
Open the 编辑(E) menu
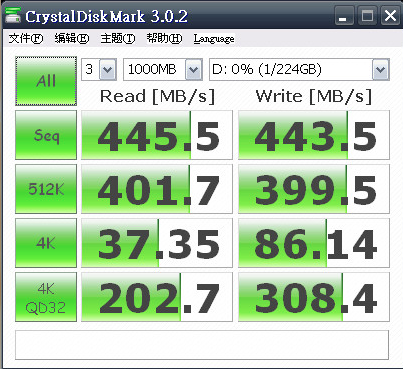pyautogui.click(x=72, y=38)
